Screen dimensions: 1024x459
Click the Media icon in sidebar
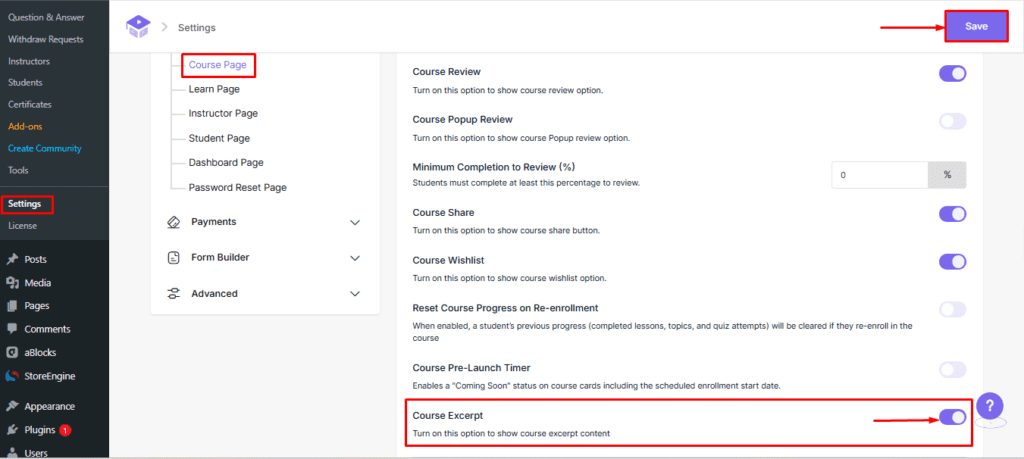click(12, 283)
